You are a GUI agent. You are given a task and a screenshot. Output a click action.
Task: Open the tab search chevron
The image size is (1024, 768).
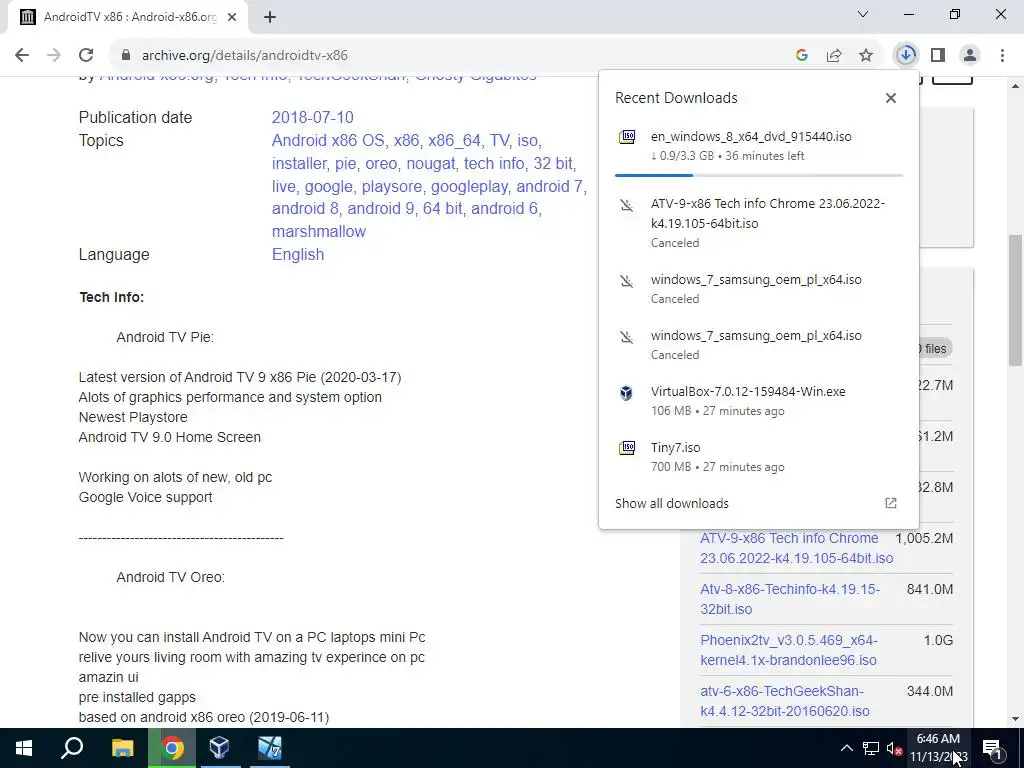(x=863, y=14)
